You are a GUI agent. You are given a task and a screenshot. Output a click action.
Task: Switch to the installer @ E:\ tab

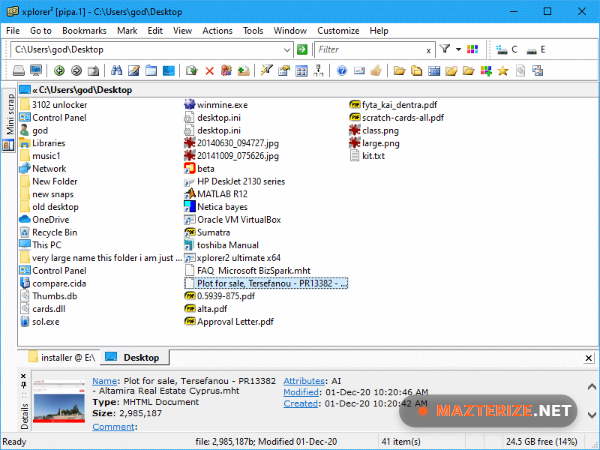62,357
